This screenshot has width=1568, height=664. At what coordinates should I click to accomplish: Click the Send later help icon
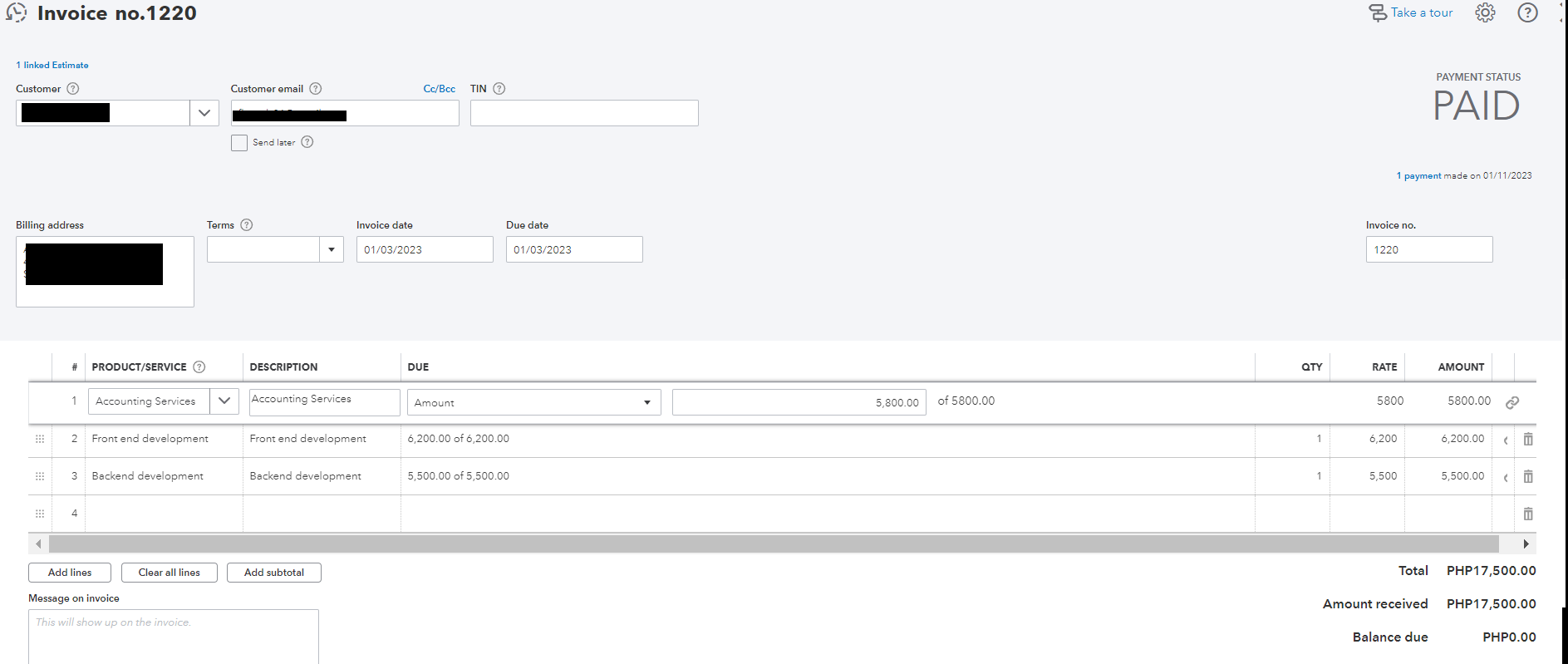pos(307,142)
